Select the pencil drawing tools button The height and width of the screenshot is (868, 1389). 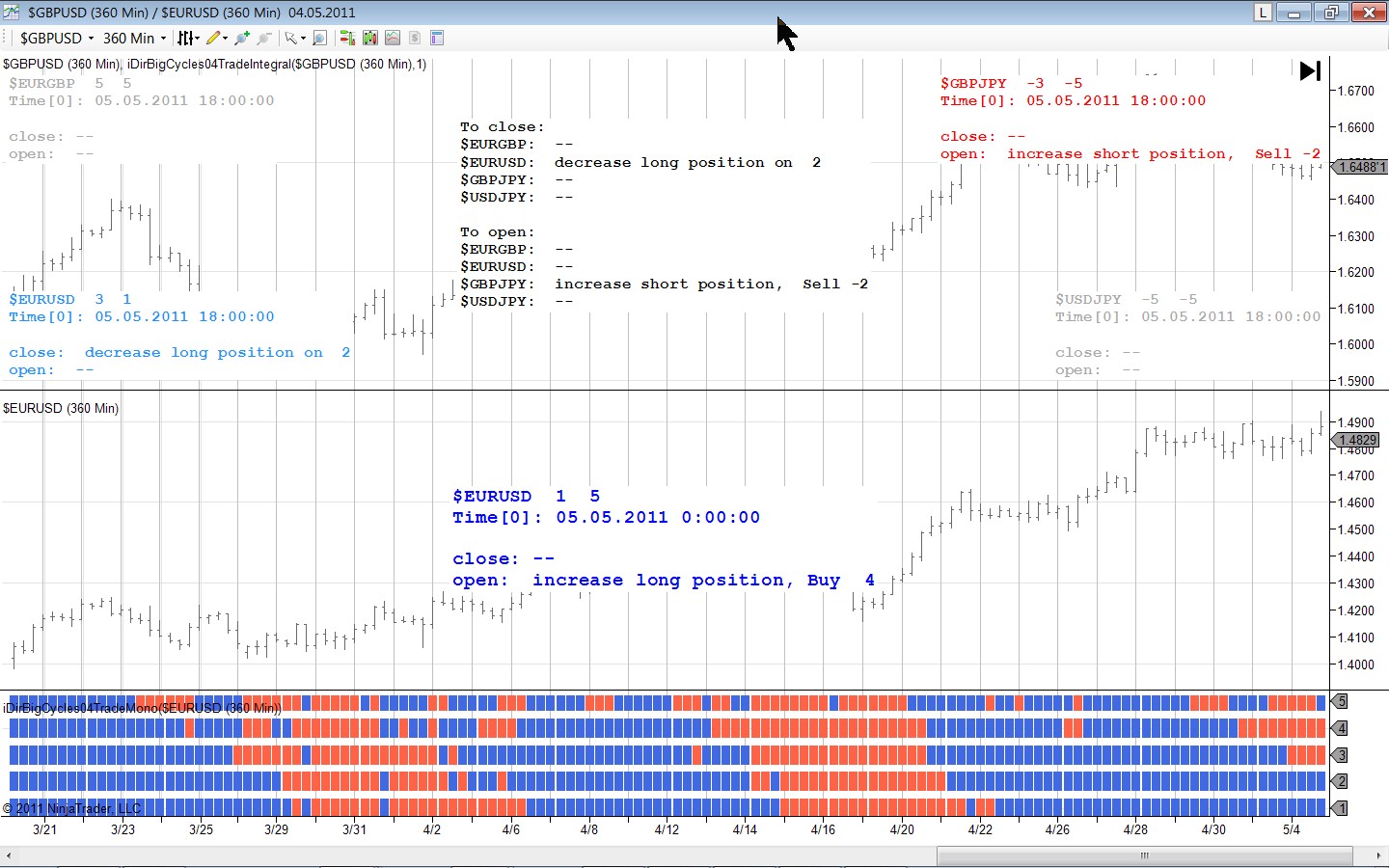click(x=213, y=39)
